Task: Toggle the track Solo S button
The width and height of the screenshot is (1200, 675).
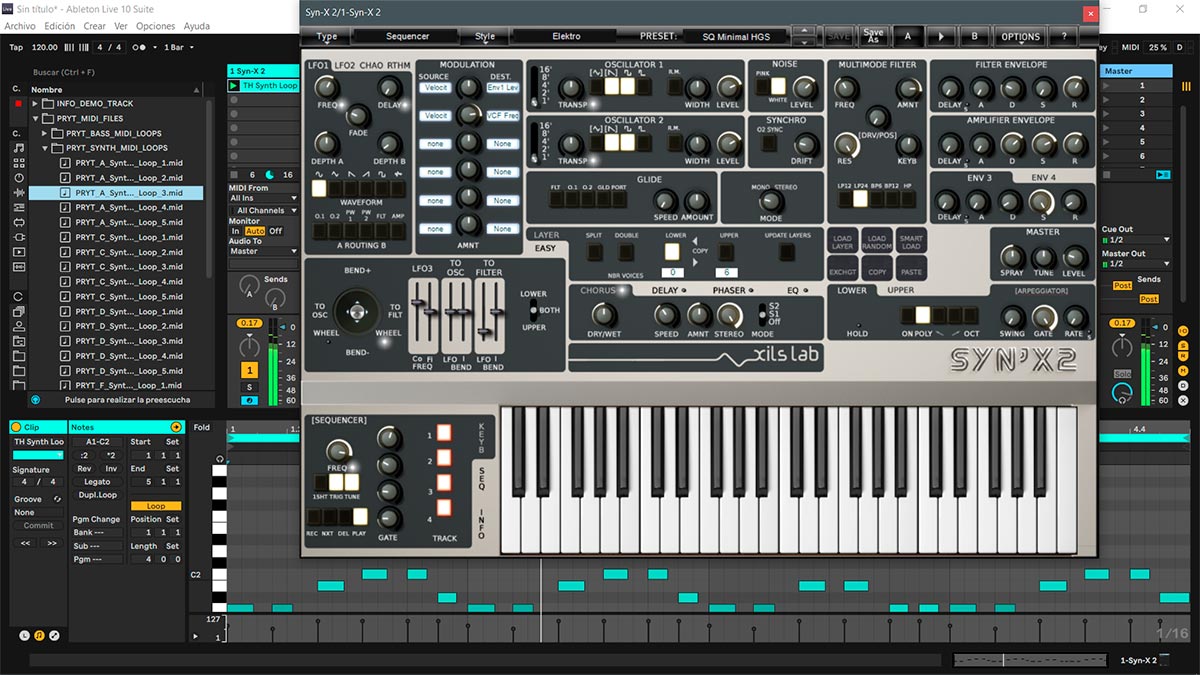Action: 249,387
